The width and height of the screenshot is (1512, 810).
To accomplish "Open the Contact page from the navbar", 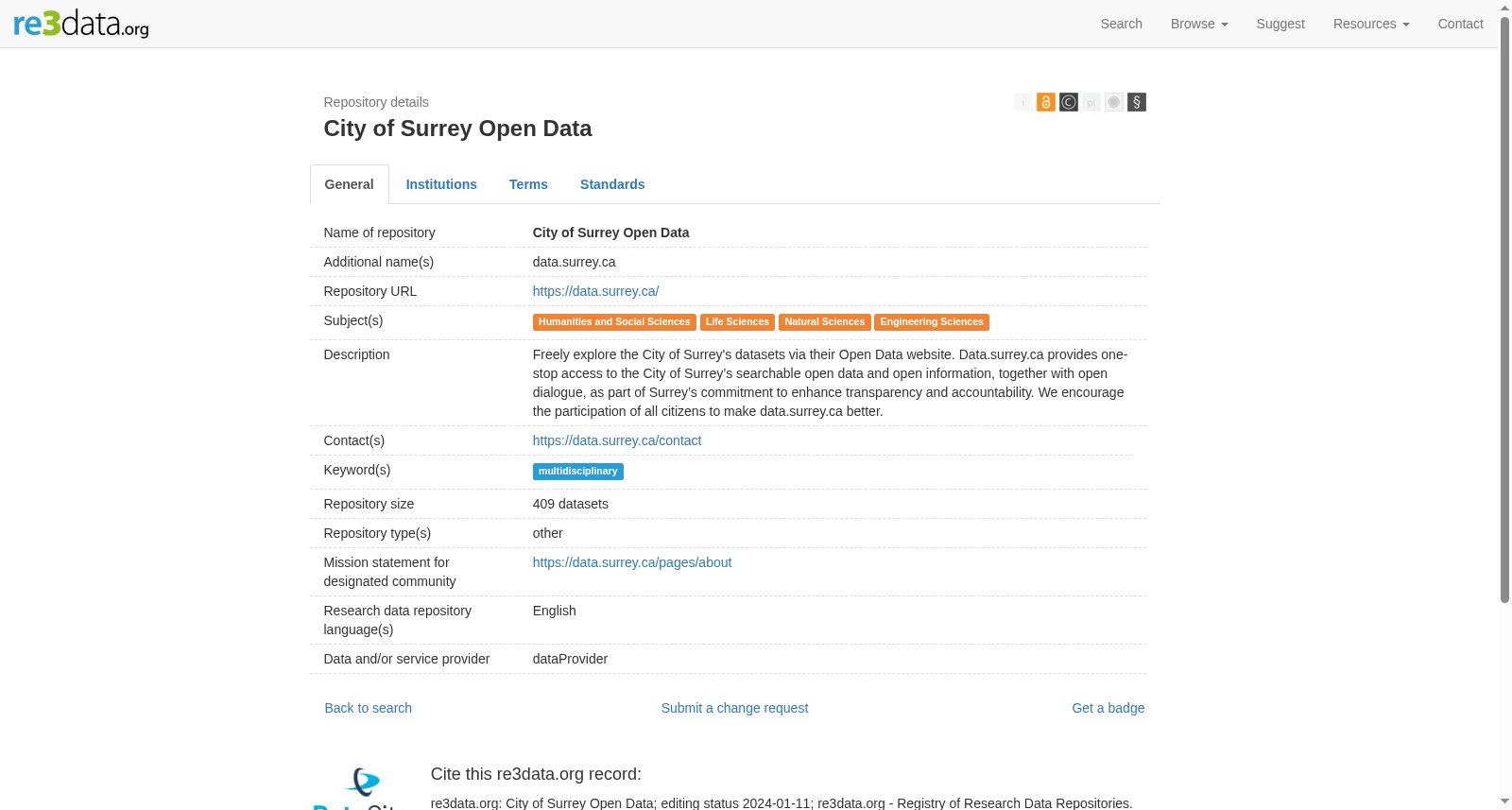I will (1460, 24).
